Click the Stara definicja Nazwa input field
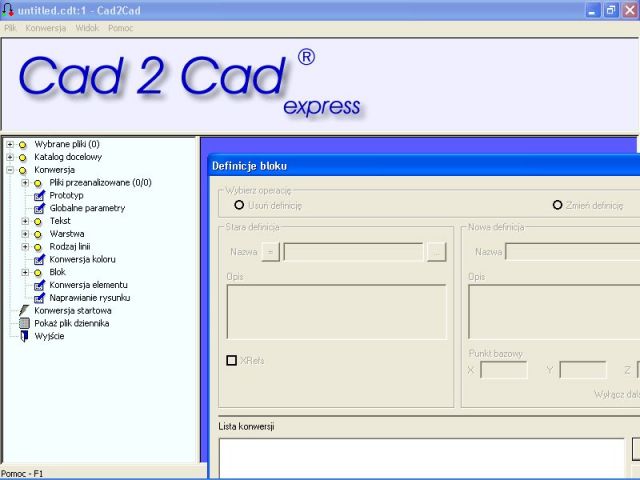 click(353, 252)
